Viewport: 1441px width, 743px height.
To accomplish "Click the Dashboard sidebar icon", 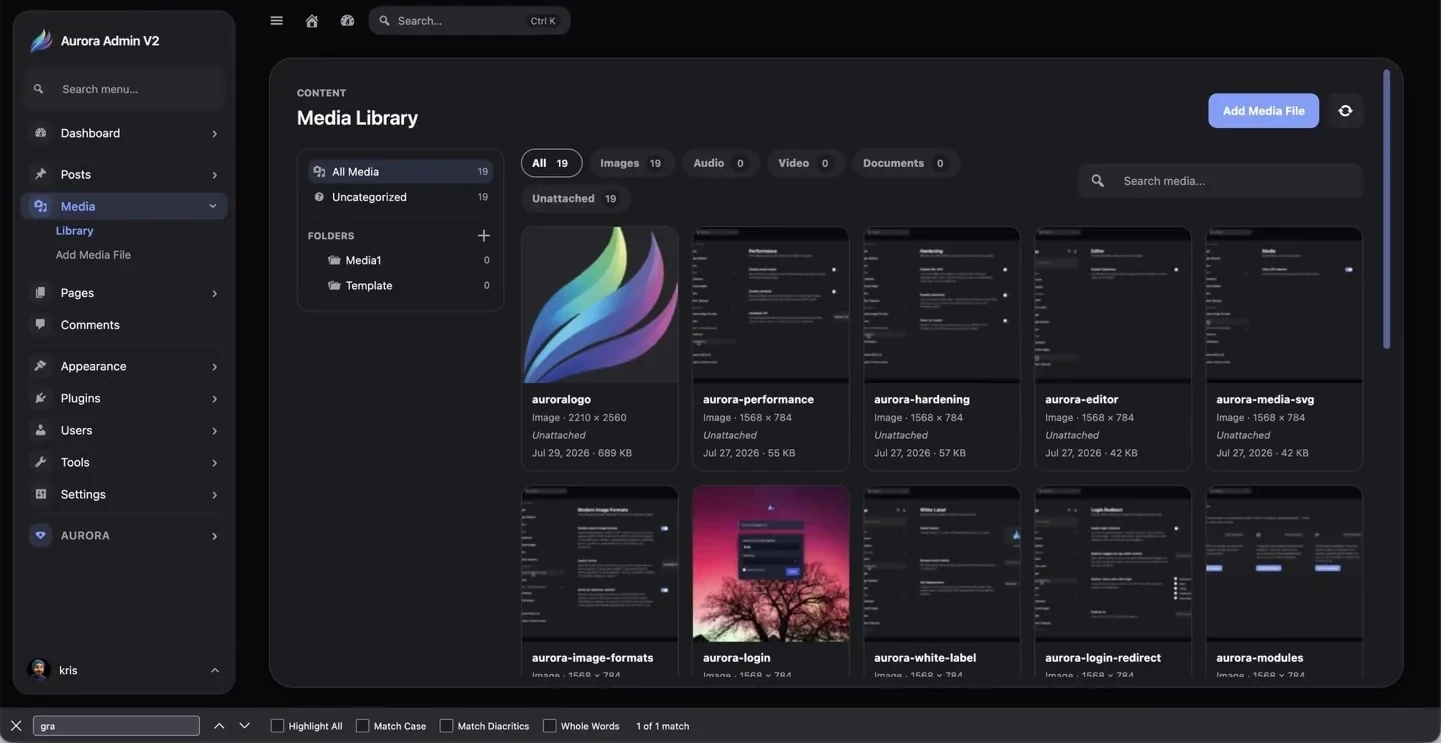I will [x=40, y=133].
